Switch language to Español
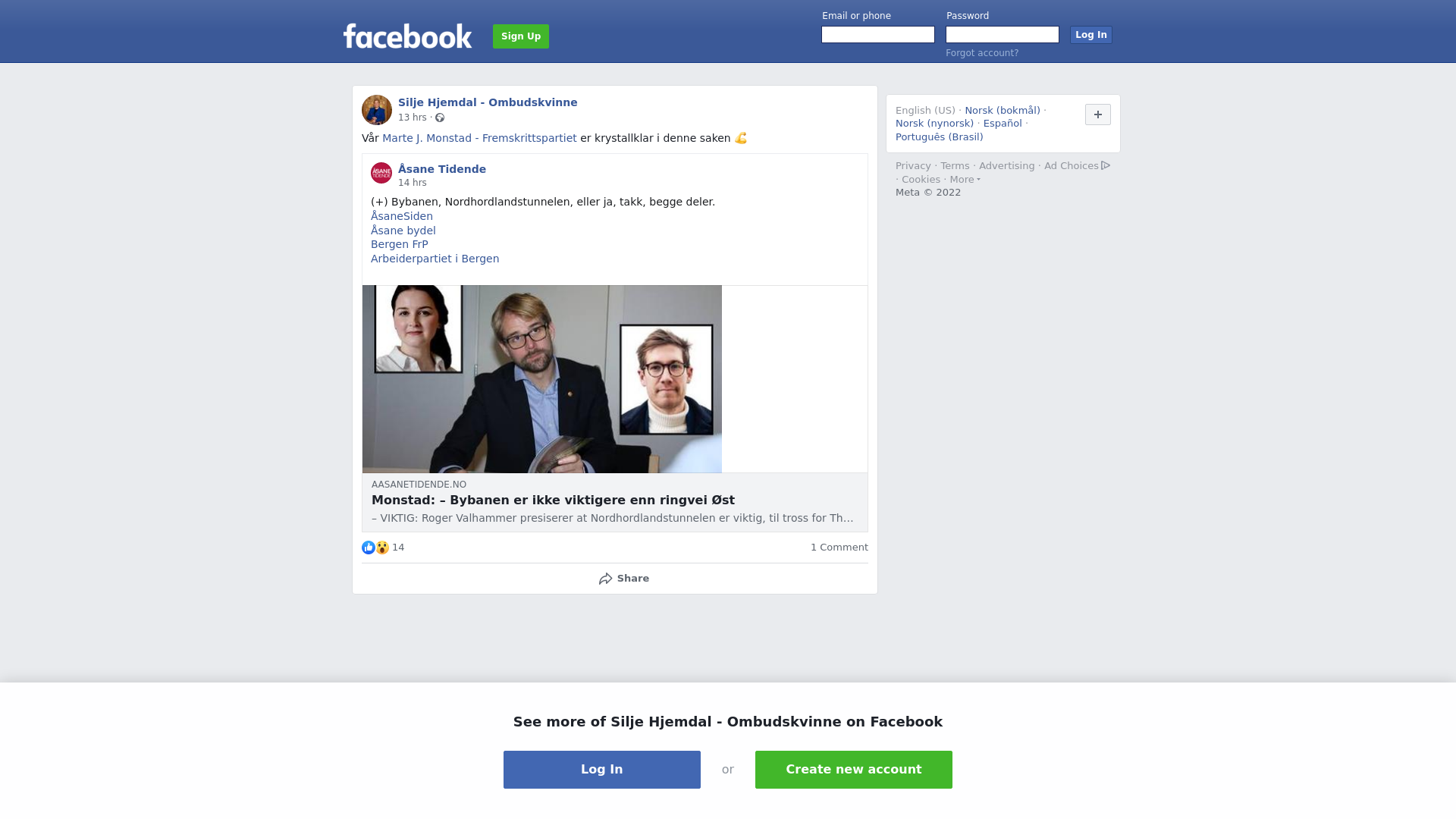The width and height of the screenshot is (1456, 819). [x=1003, y=124]
